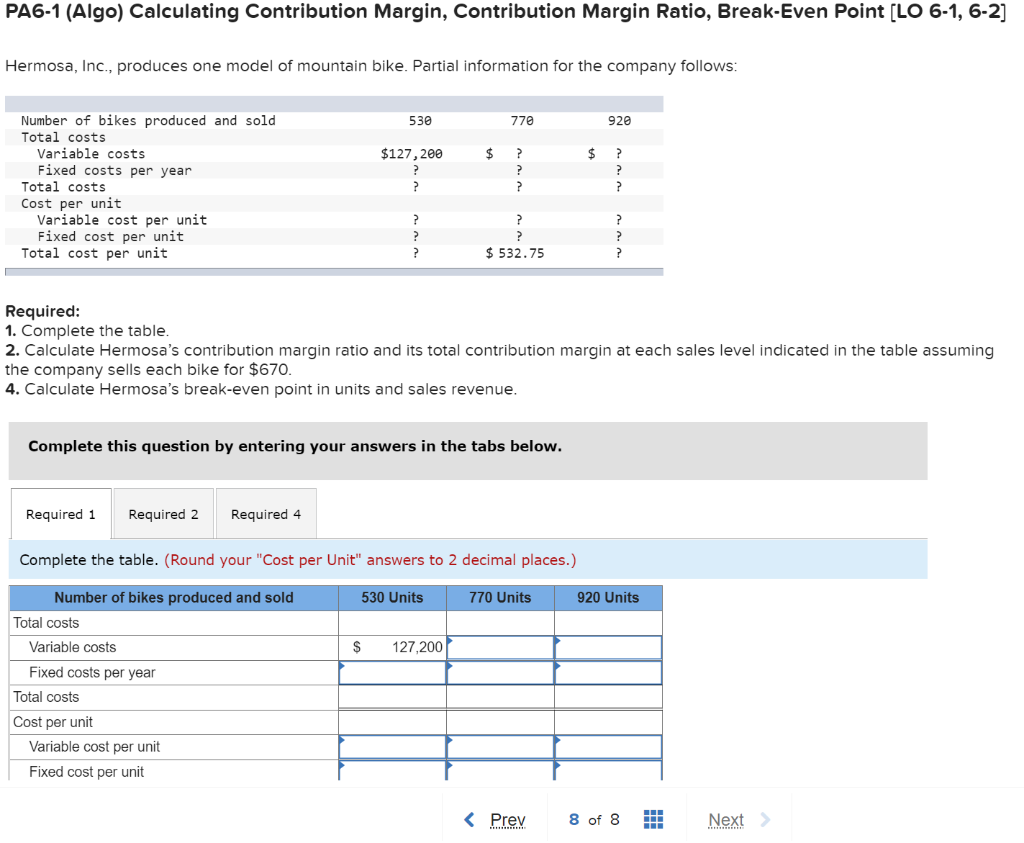Select Variable cost per unit field for 530 Units
Screen dimensions: 1024x843
click(392, 746)
